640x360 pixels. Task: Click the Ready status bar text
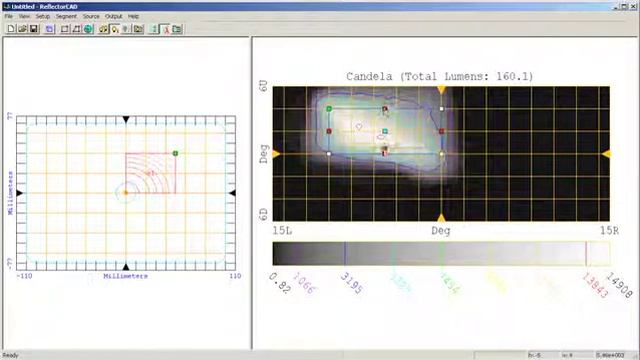pos(11,356)
